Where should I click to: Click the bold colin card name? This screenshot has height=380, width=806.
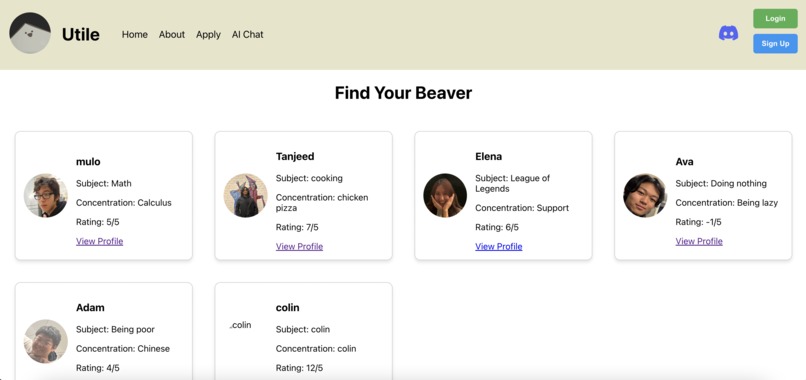[x=287, y=307]
